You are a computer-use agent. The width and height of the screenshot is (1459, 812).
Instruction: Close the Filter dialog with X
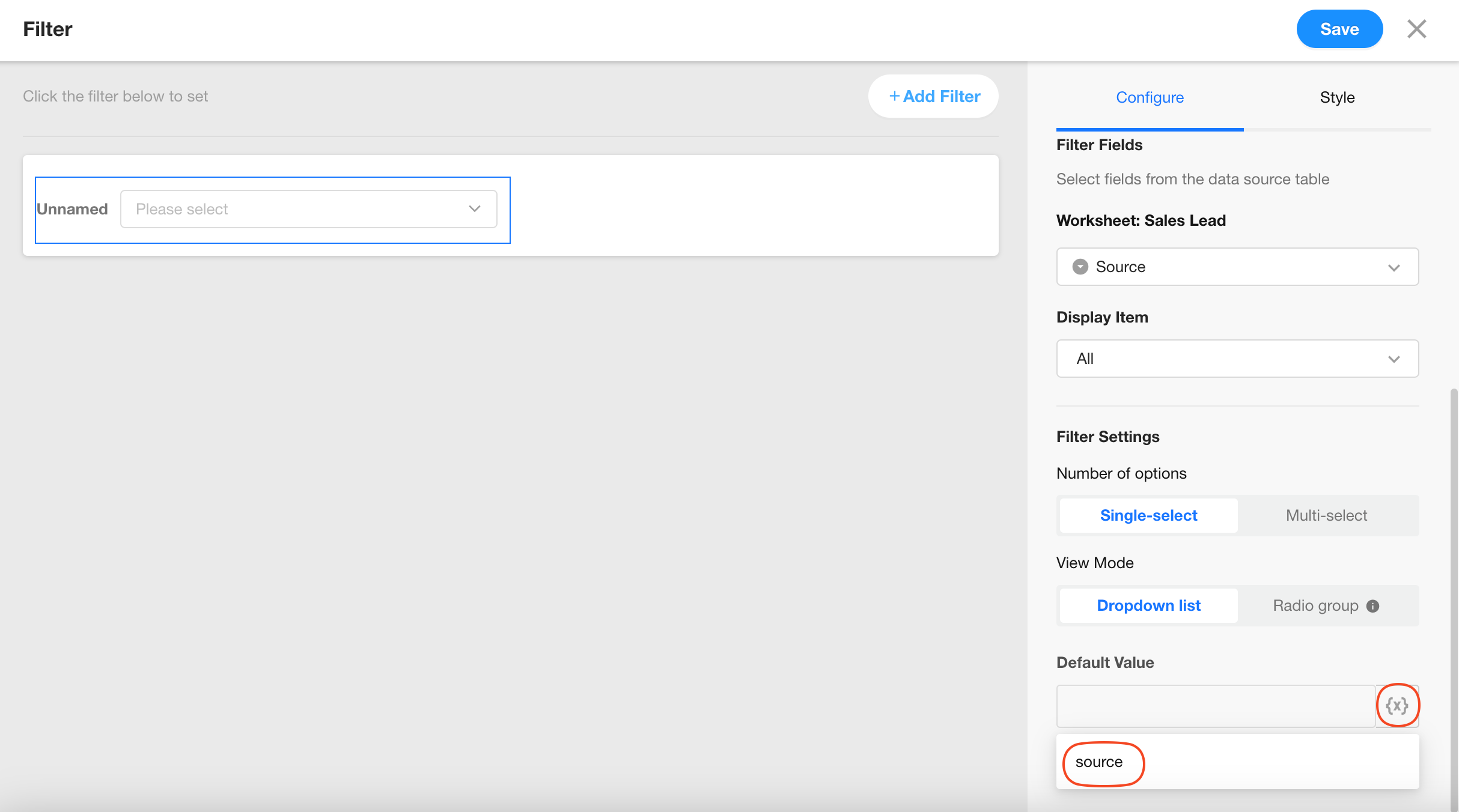1416,29
